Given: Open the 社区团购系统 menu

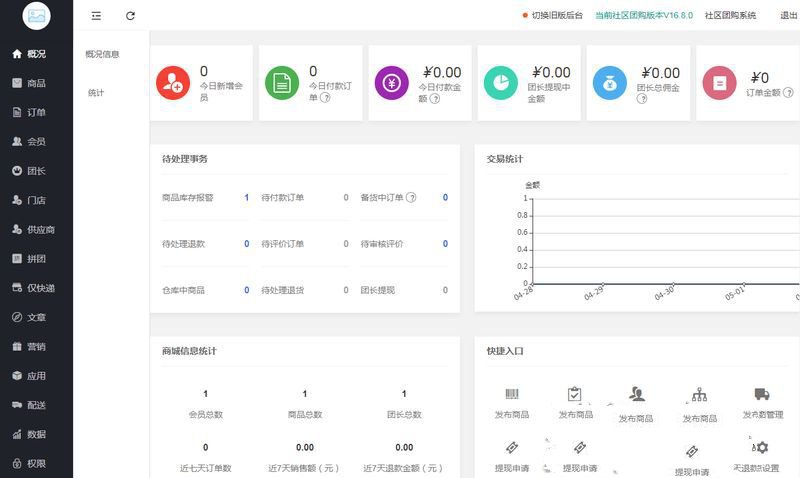Looking at the screenshot, I should tap(730, 15).
